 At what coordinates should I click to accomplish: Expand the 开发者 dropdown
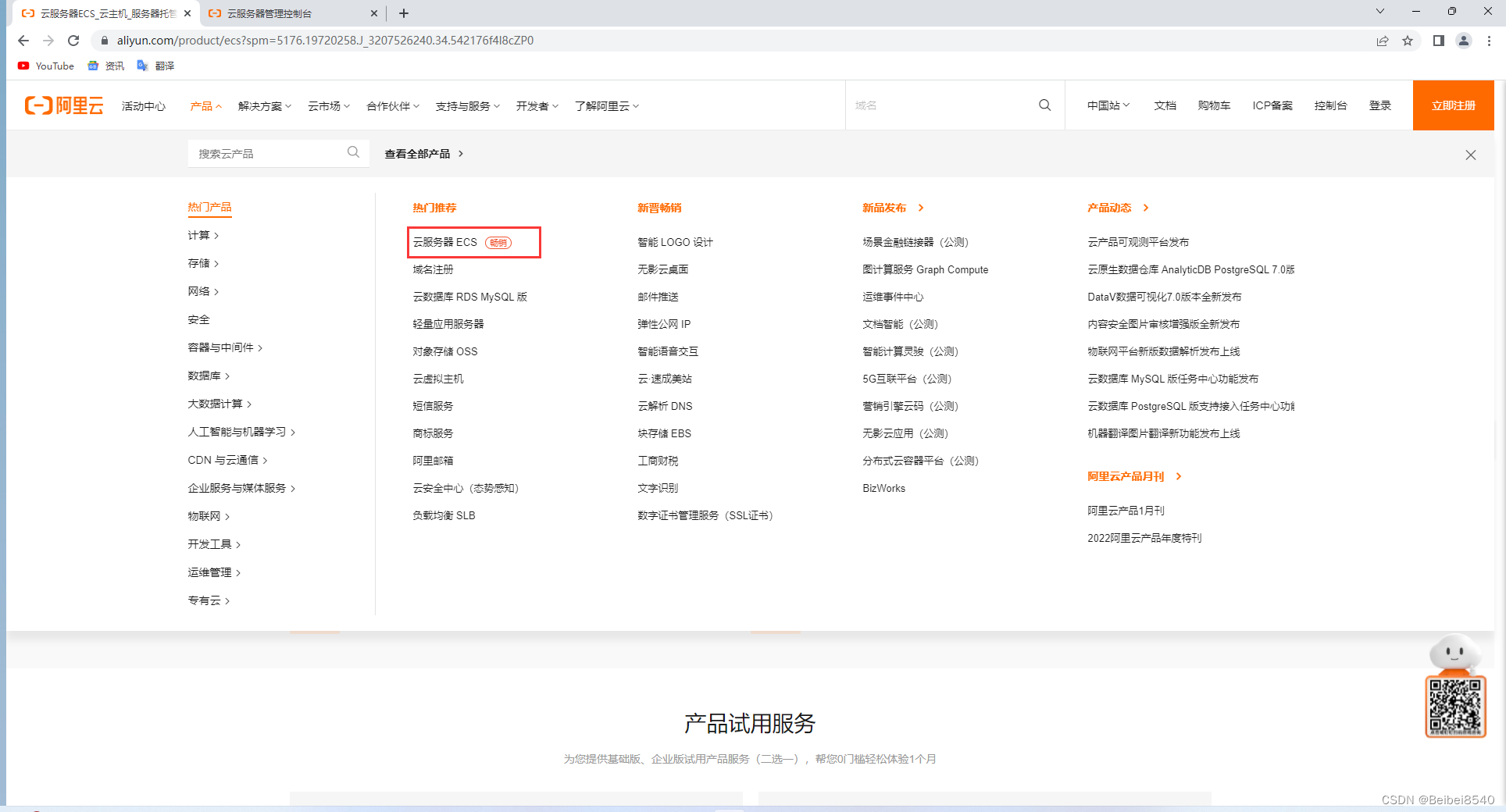coord(537,106)
